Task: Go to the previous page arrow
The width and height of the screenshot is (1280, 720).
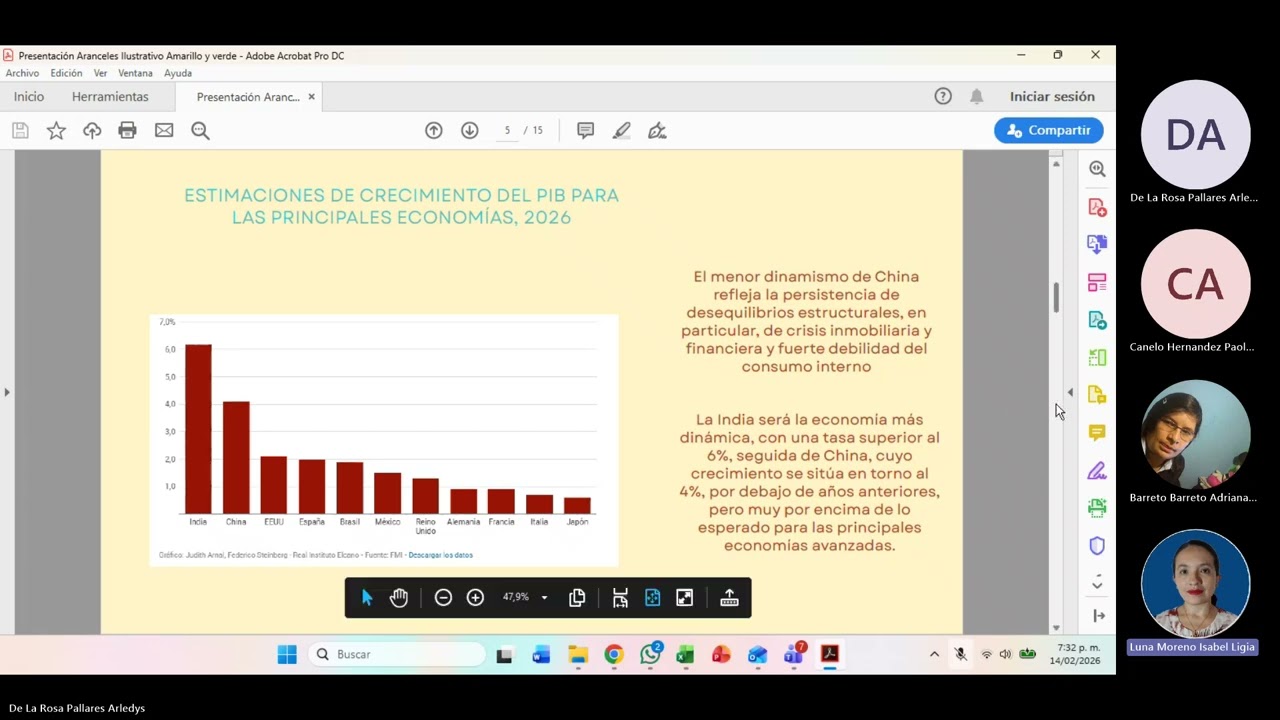Action: point(434,130)
